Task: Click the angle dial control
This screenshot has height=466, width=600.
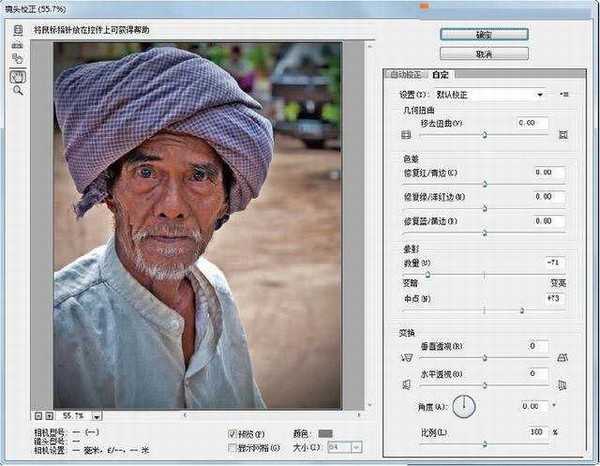Action: (464, 406)
